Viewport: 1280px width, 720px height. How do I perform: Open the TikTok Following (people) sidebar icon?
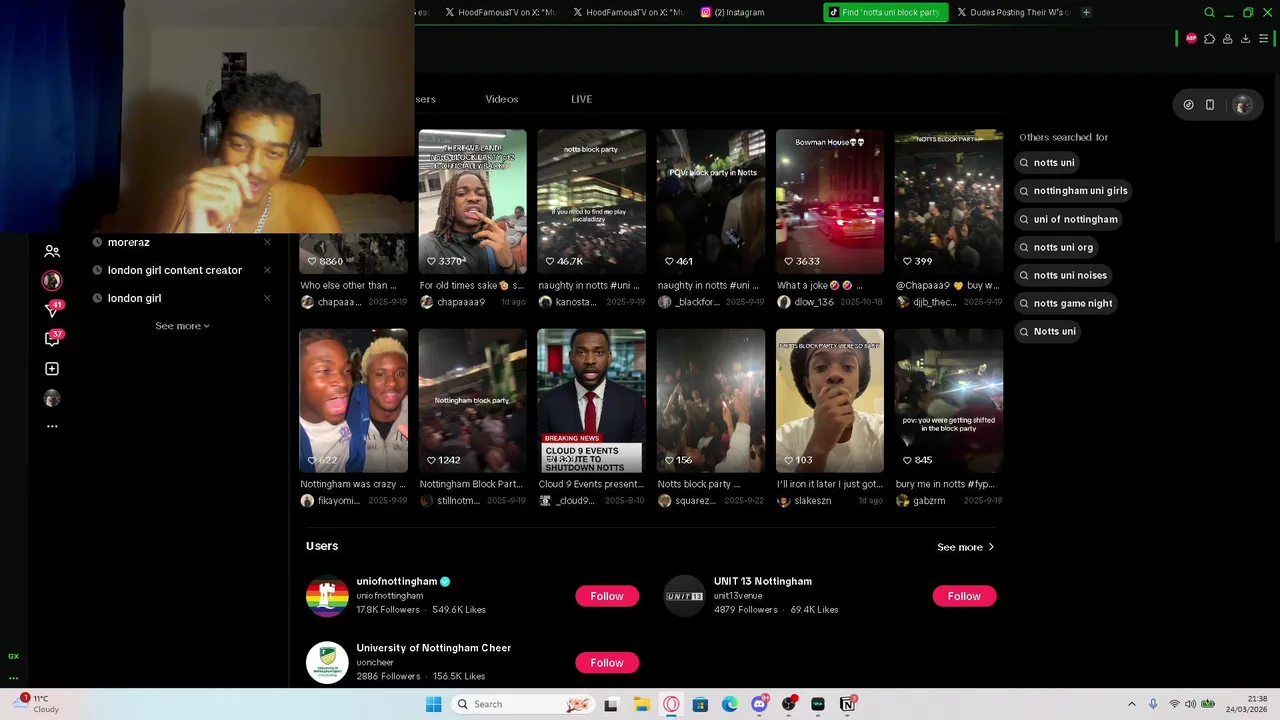[52, 251]
